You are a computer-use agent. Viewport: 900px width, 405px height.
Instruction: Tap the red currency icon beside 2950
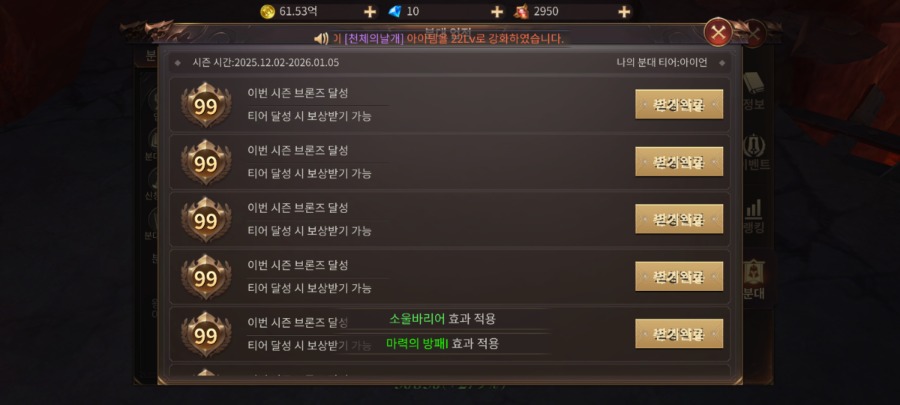[x=521, y=11]
